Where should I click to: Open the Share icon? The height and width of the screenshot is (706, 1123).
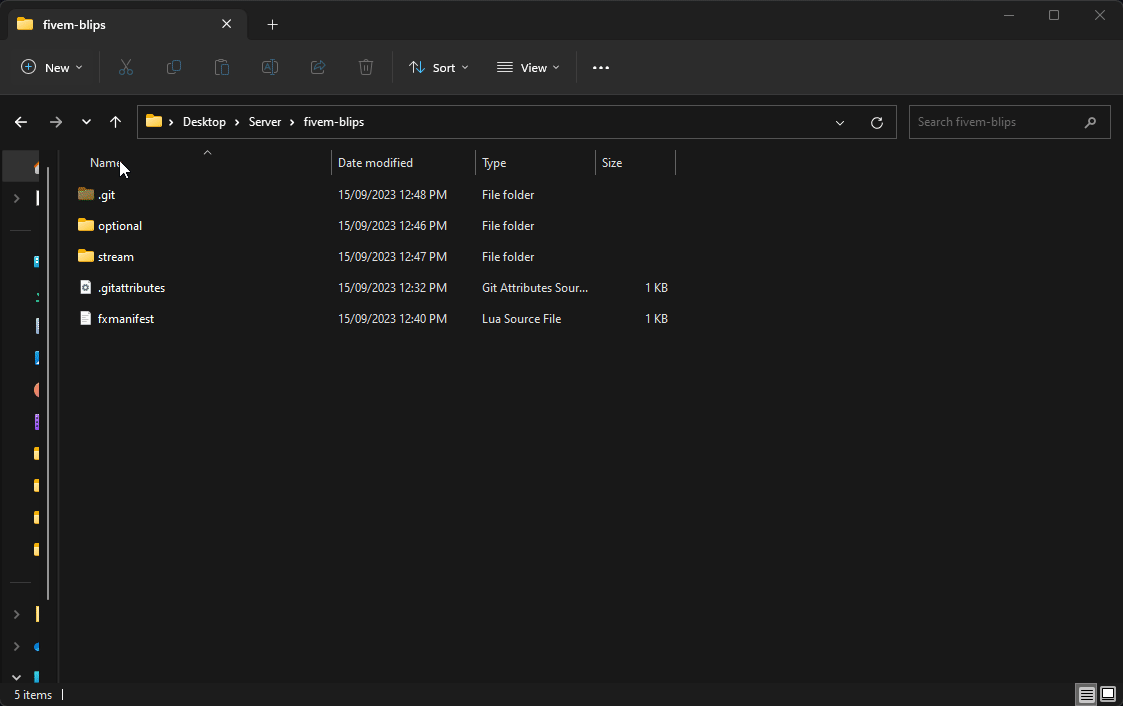317,67
